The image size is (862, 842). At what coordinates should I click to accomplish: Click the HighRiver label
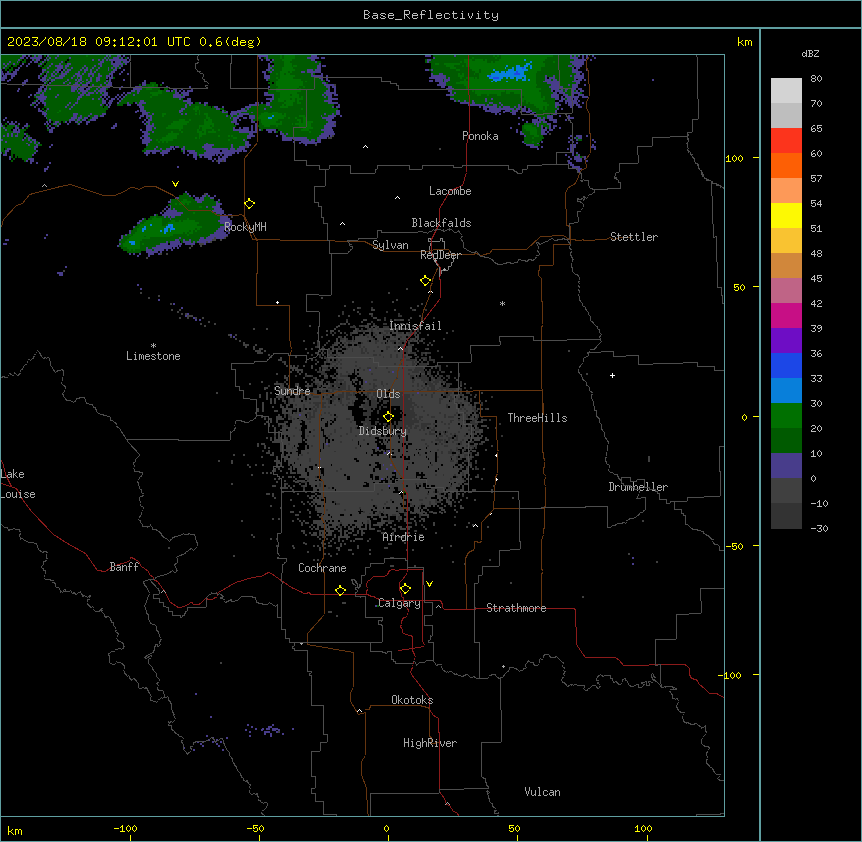(430, 743)
